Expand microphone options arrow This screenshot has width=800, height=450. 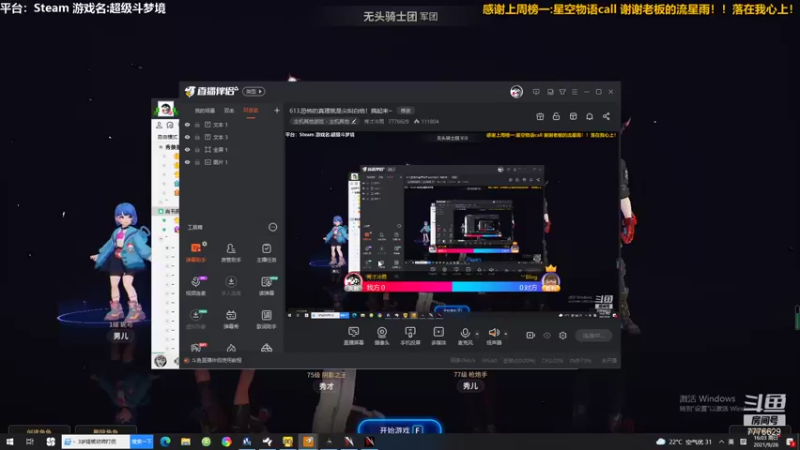tap(477, 334)
